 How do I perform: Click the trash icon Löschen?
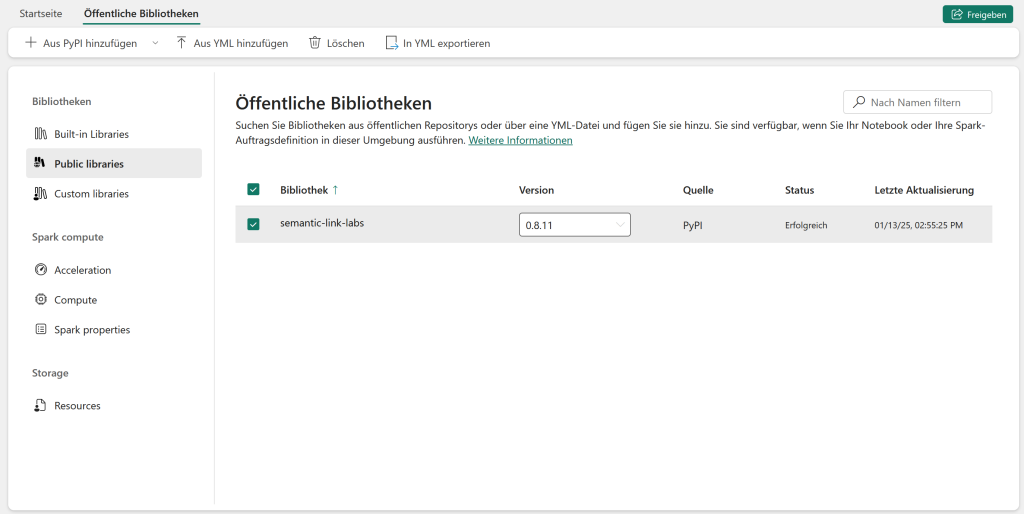point(315,43)
